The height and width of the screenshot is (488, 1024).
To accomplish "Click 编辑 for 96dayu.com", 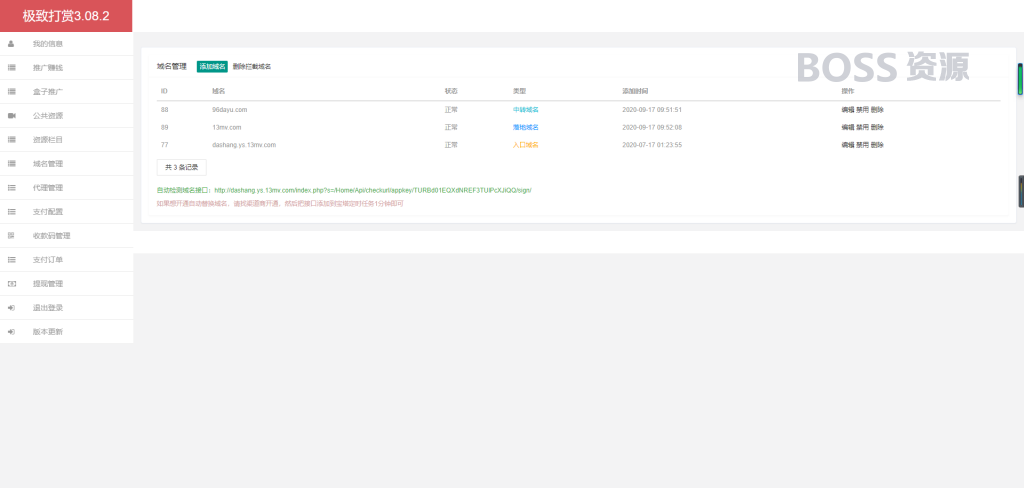I will point(847,110).
